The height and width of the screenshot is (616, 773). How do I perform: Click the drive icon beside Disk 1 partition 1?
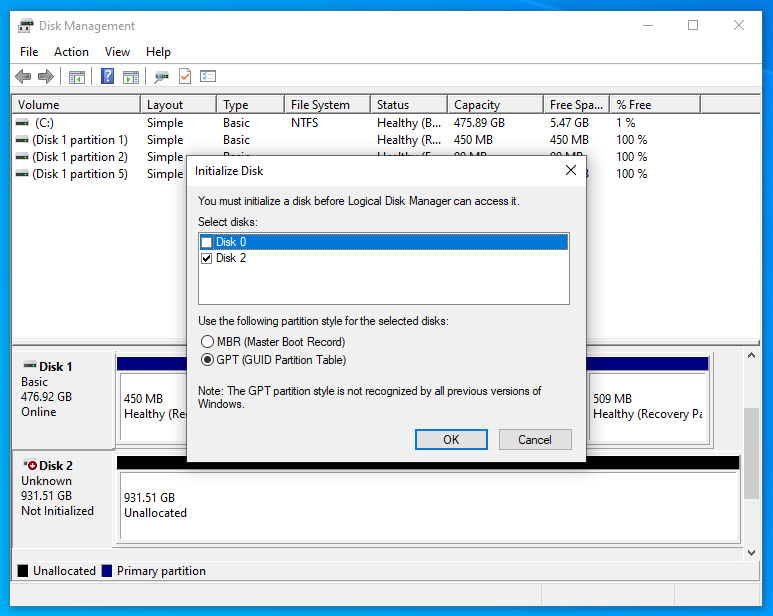tap(22, 140)
